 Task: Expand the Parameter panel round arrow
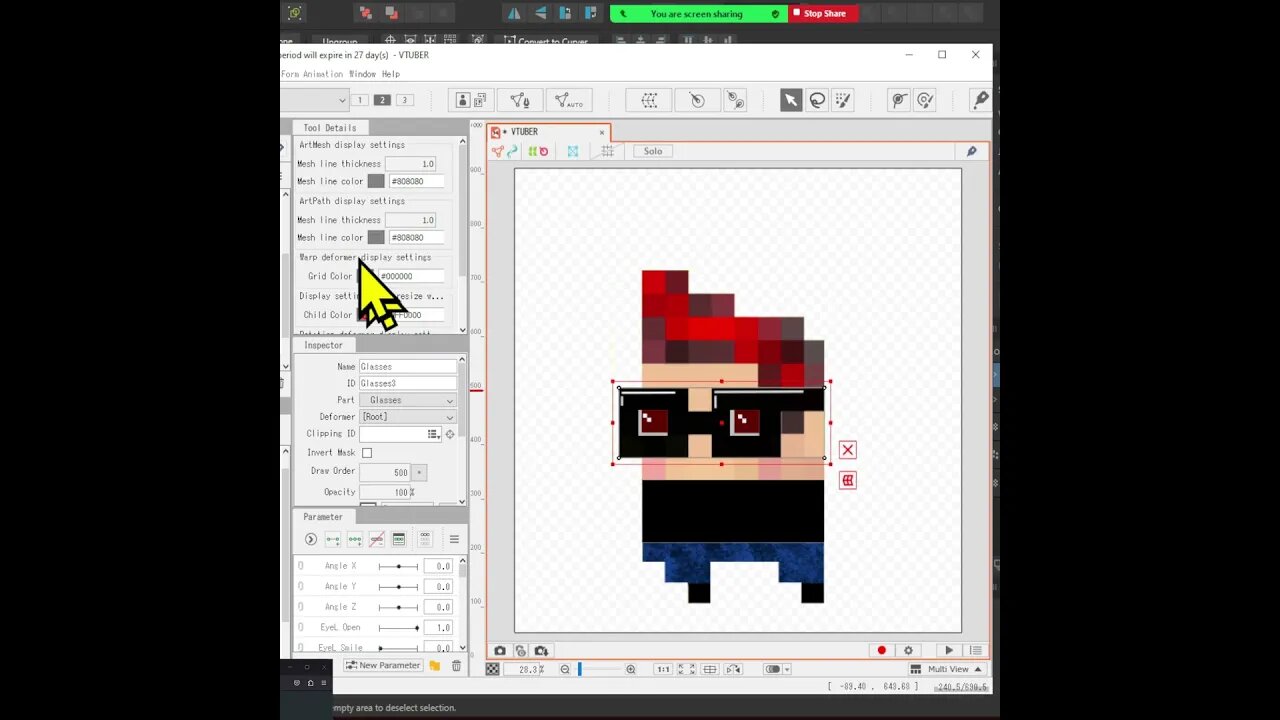pyautogui.click(x=311, y=539)
